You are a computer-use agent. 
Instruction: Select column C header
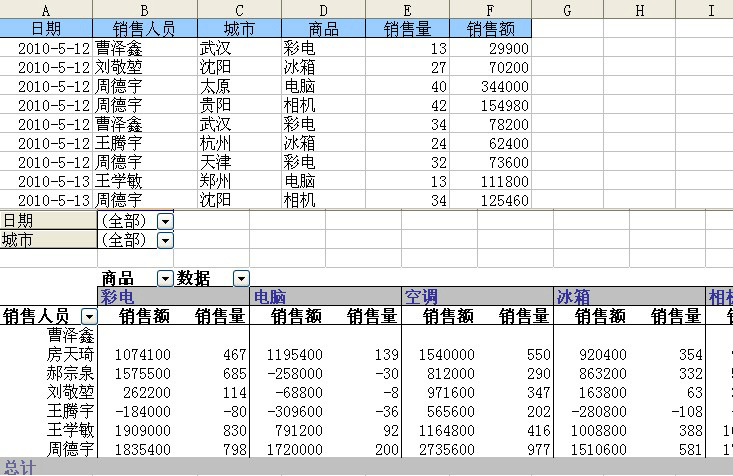tap(239, 9)
